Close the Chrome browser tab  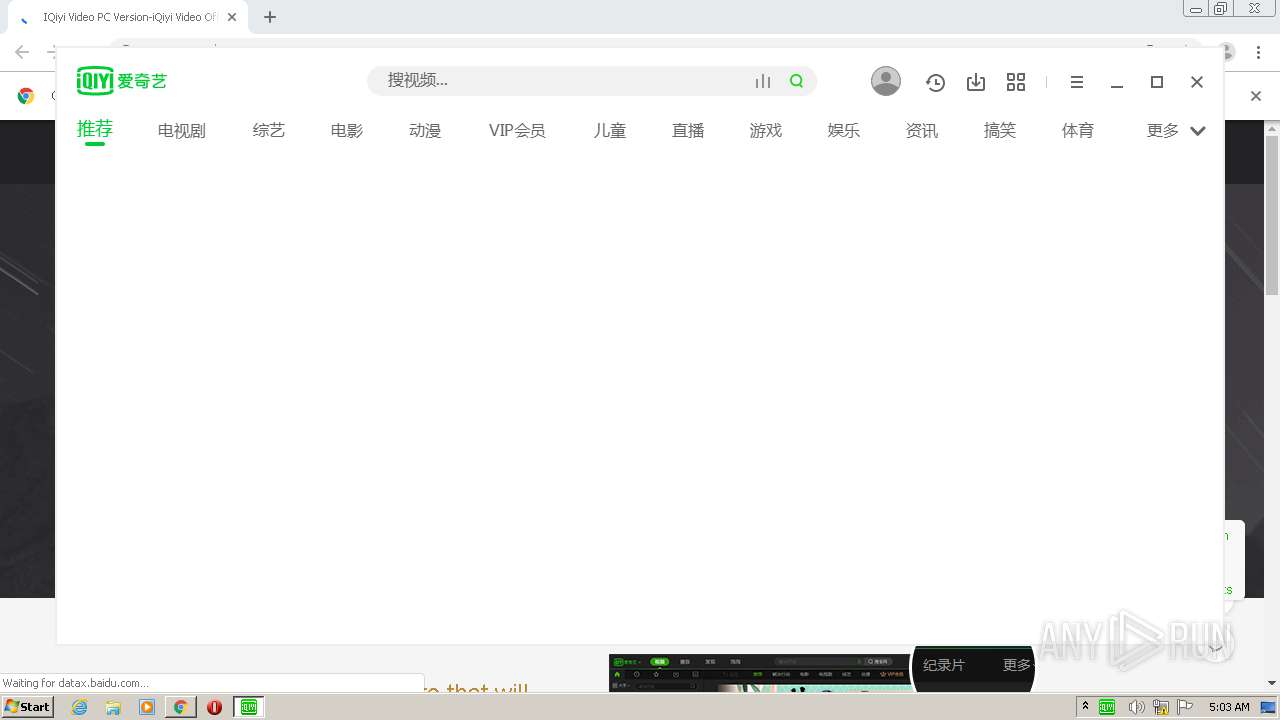[232, 17]
